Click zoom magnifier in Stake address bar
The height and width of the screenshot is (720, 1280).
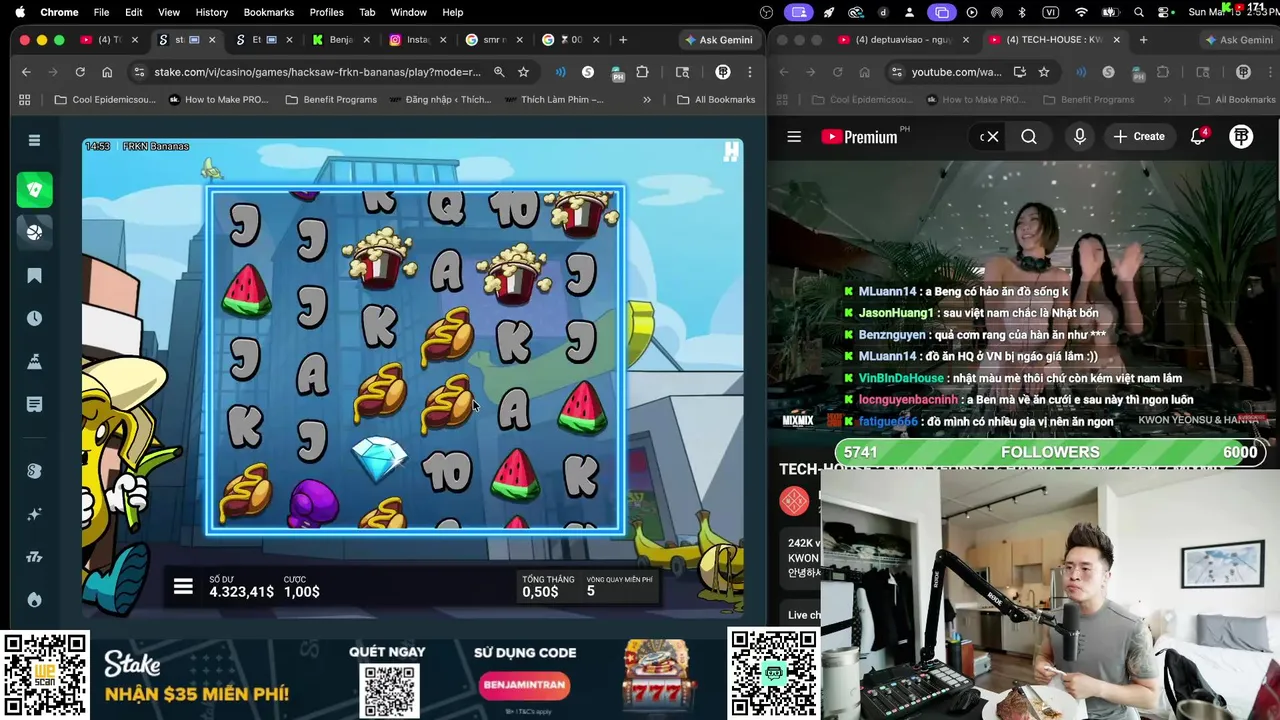(499, 72)
